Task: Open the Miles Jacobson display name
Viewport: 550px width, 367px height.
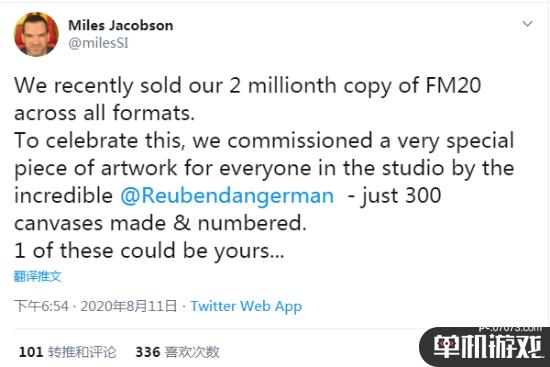Action: click(x=121, y=25)
